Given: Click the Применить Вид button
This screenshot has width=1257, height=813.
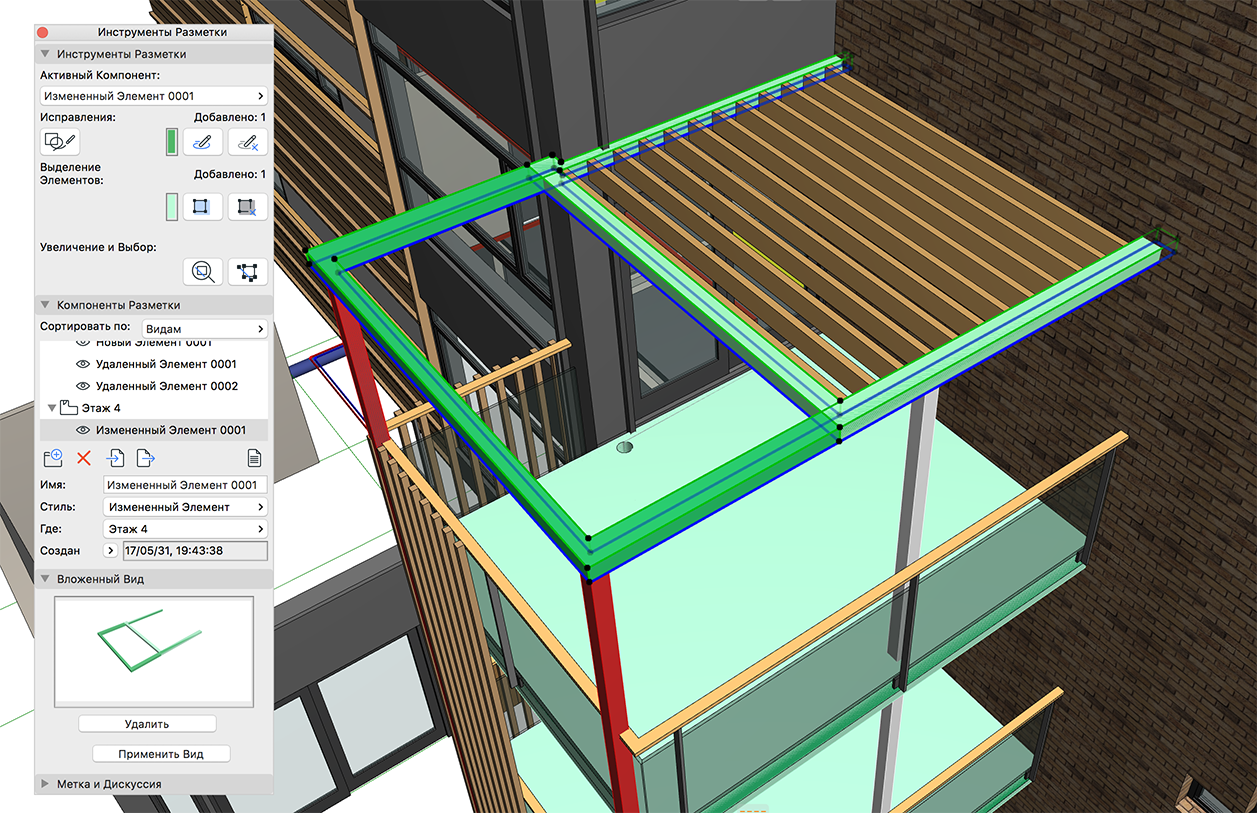Looking at the screenshot, I should 161,754.
